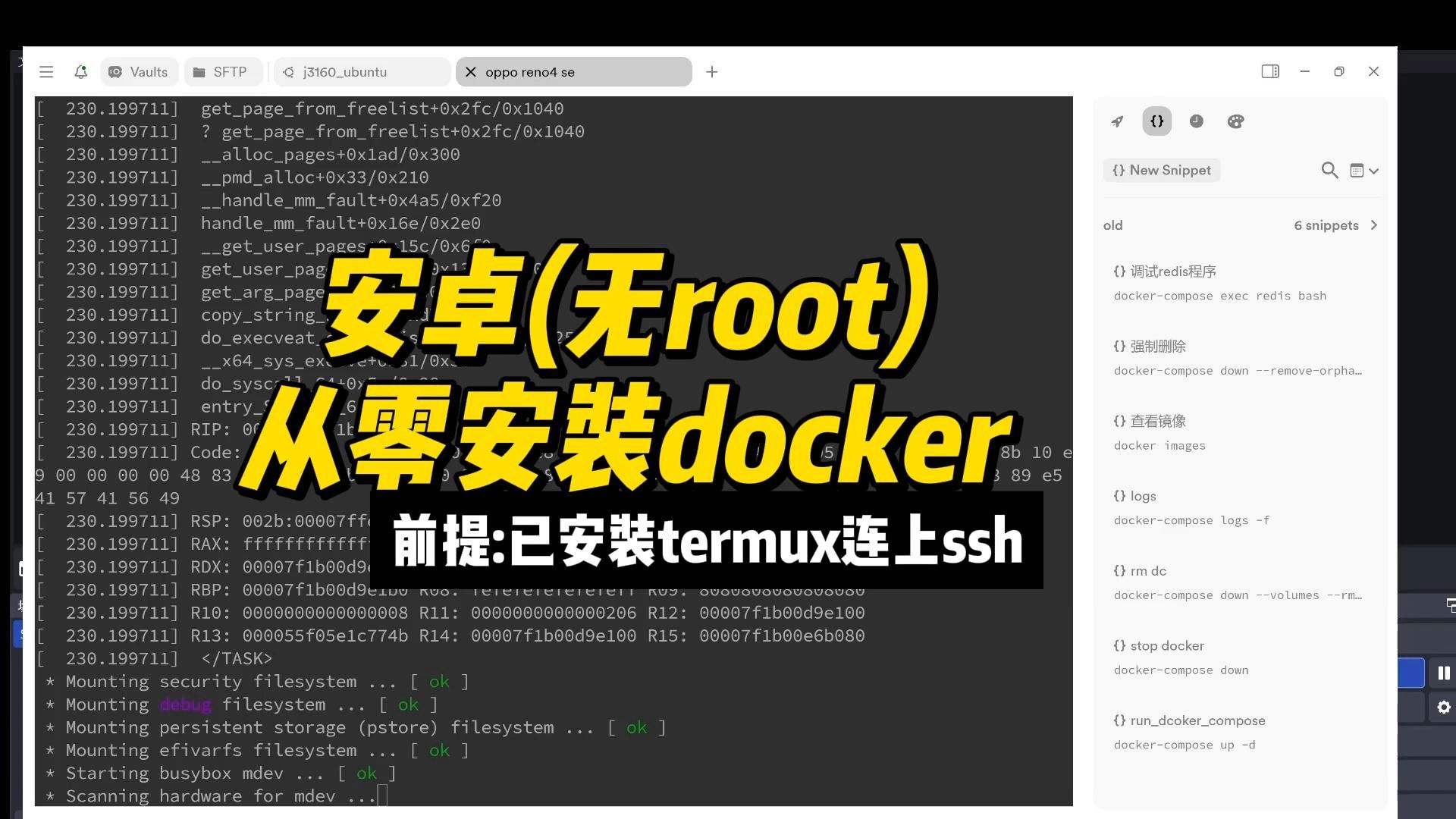Open the Vaults section
Image resolution: width=1456 pixels, height=819 pixels.
tap(139, 71)
